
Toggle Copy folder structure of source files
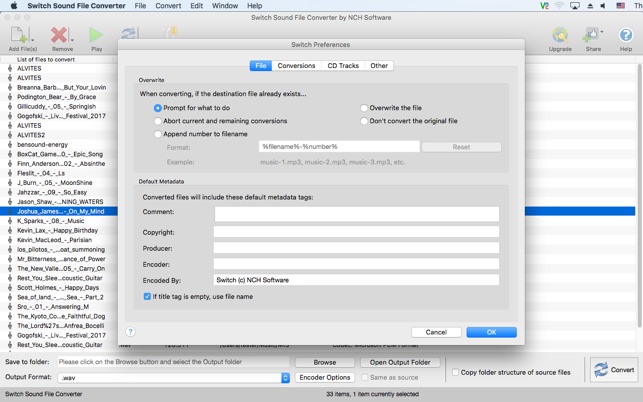(x=455, y=372)
